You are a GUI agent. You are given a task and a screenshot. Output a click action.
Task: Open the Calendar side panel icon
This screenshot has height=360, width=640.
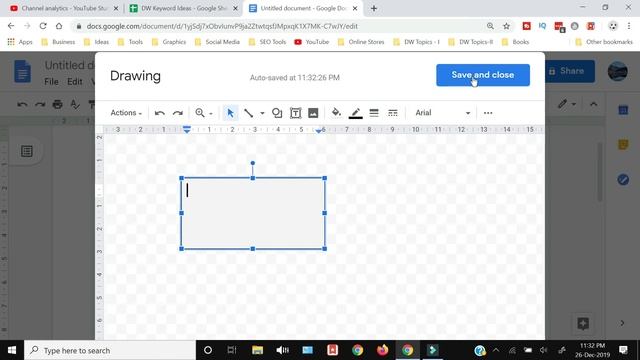(623, 110)
